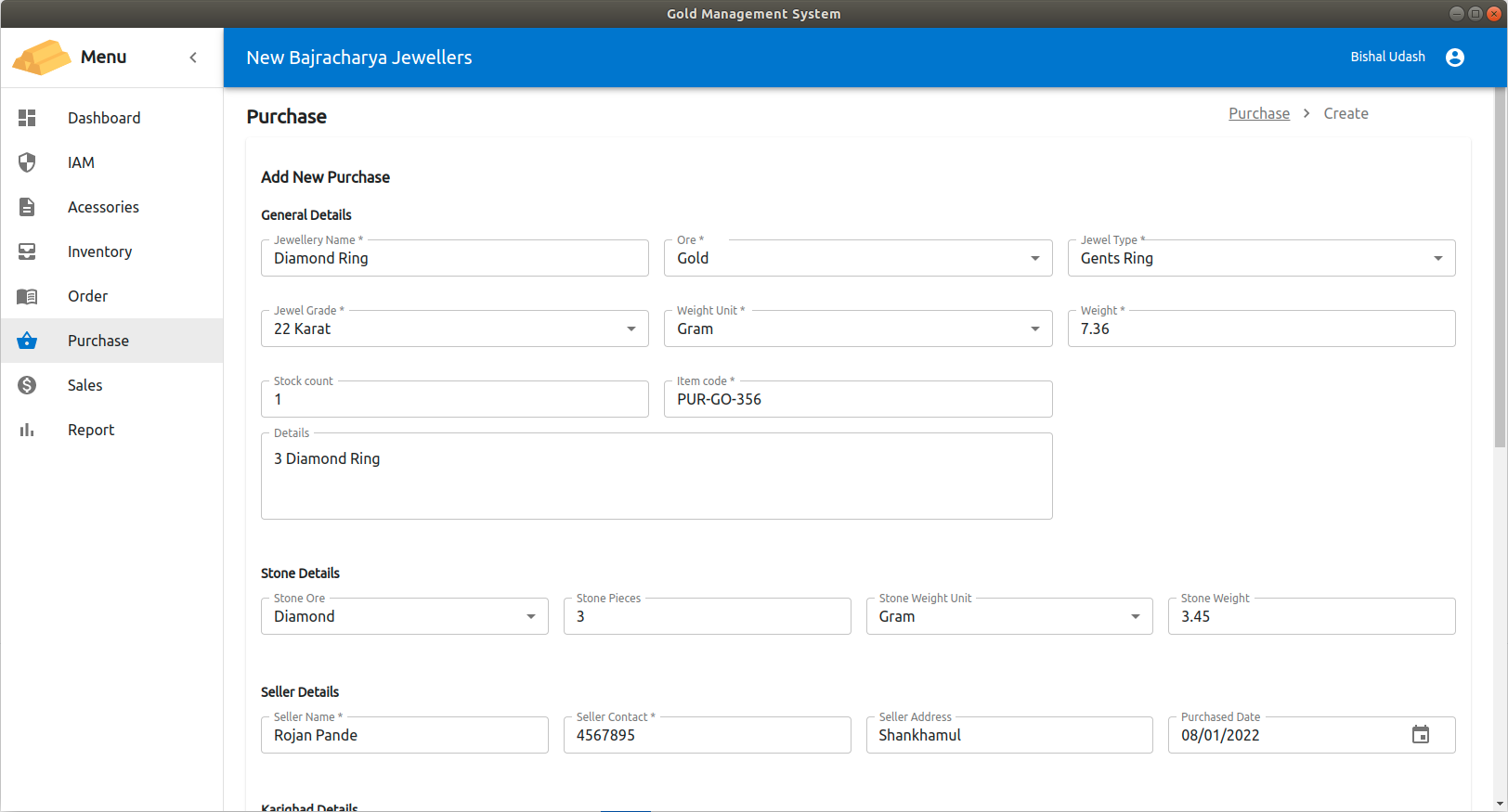This screenshot has height=812, width=1508.
Task: Navigate to Inventory
Action: point(111,251)
